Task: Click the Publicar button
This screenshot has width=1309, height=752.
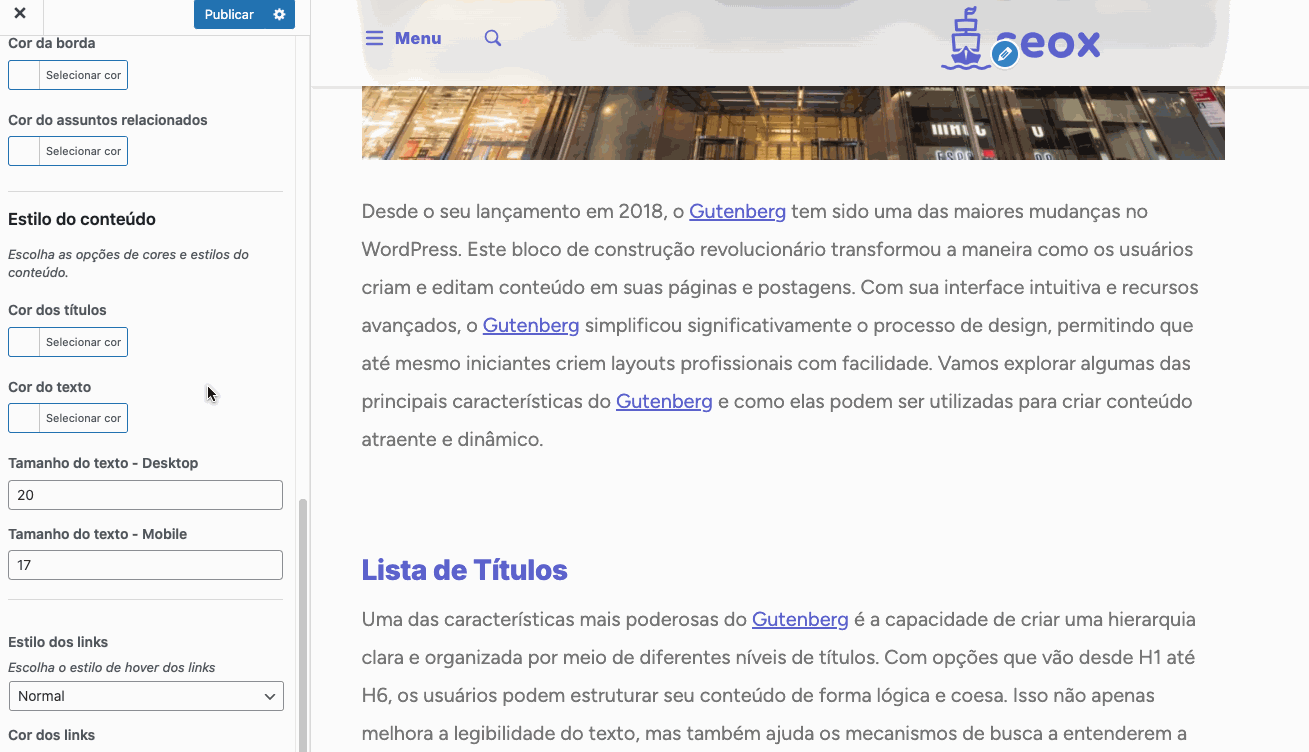Action: coord(229,14)
